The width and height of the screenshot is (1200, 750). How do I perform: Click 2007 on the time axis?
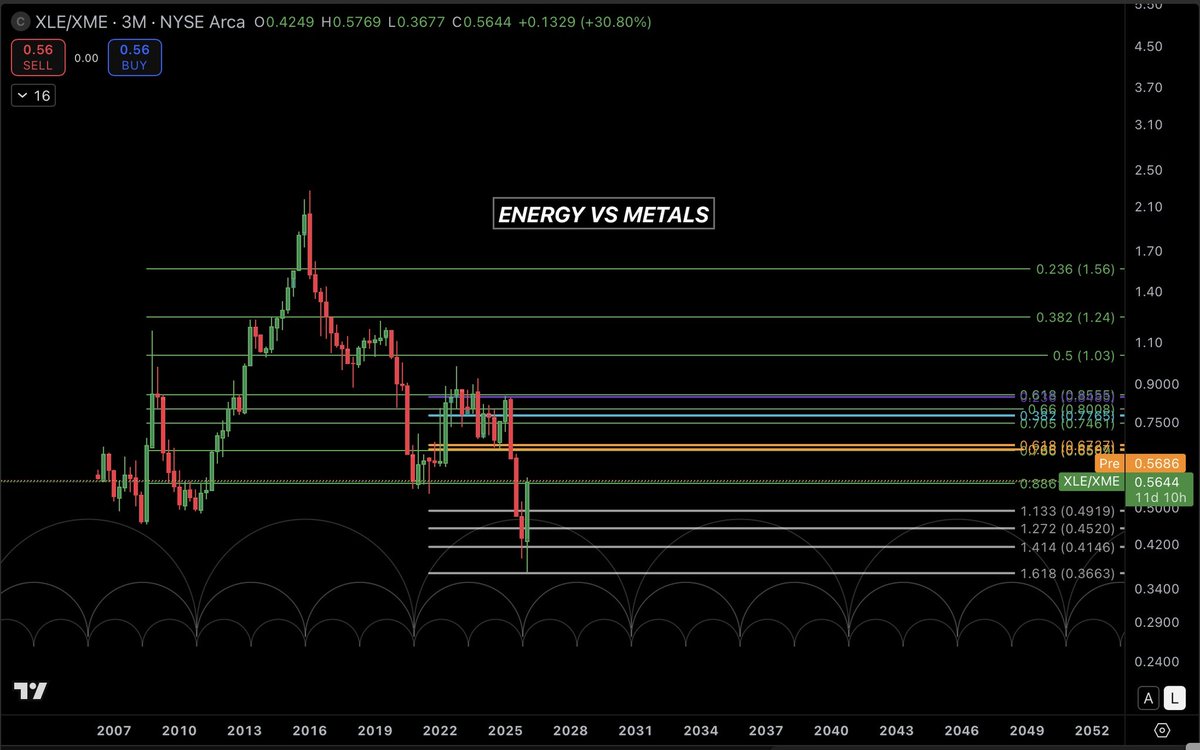pos(114,731)
